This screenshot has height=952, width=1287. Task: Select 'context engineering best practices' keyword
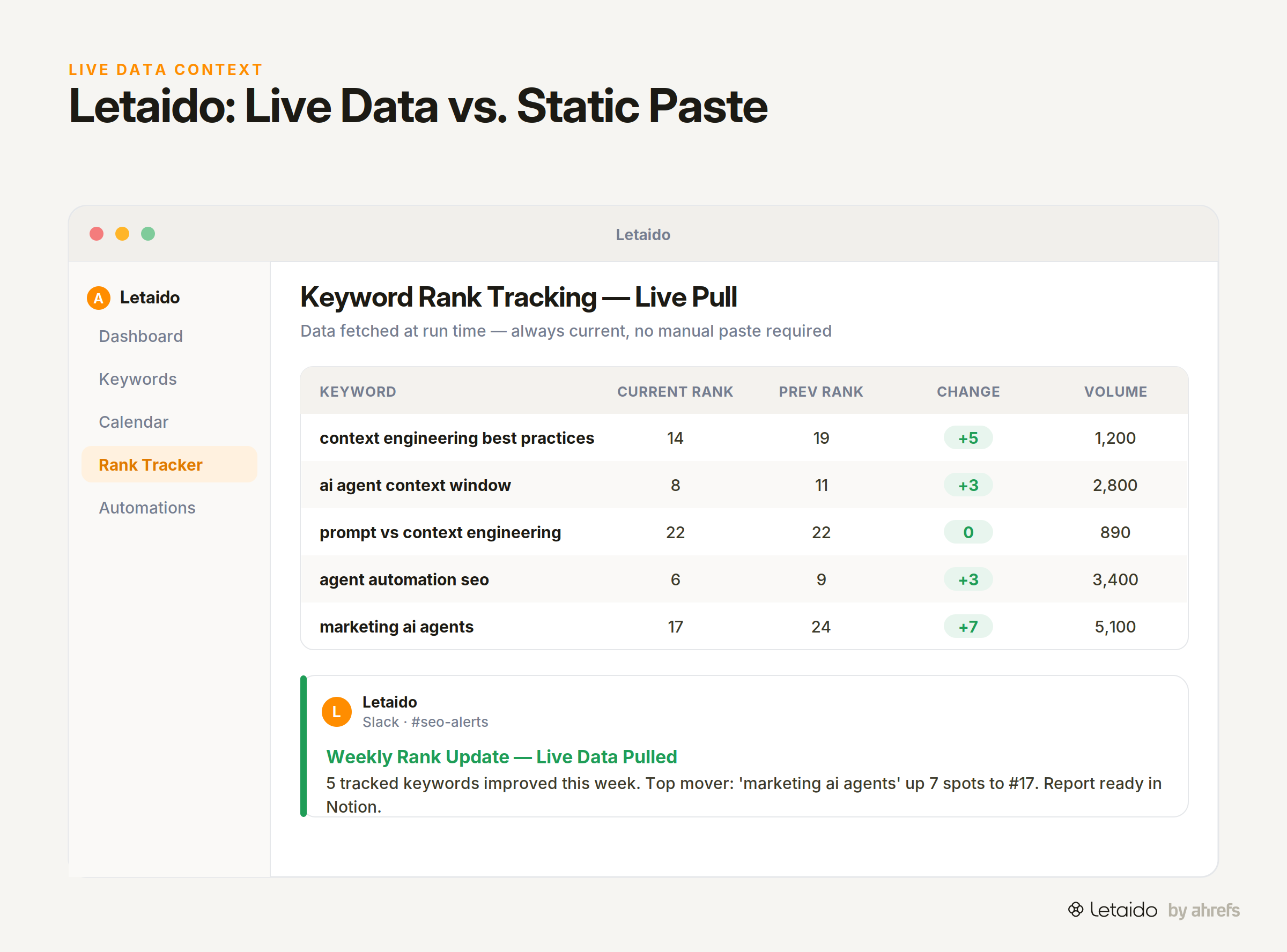(457, 438)
